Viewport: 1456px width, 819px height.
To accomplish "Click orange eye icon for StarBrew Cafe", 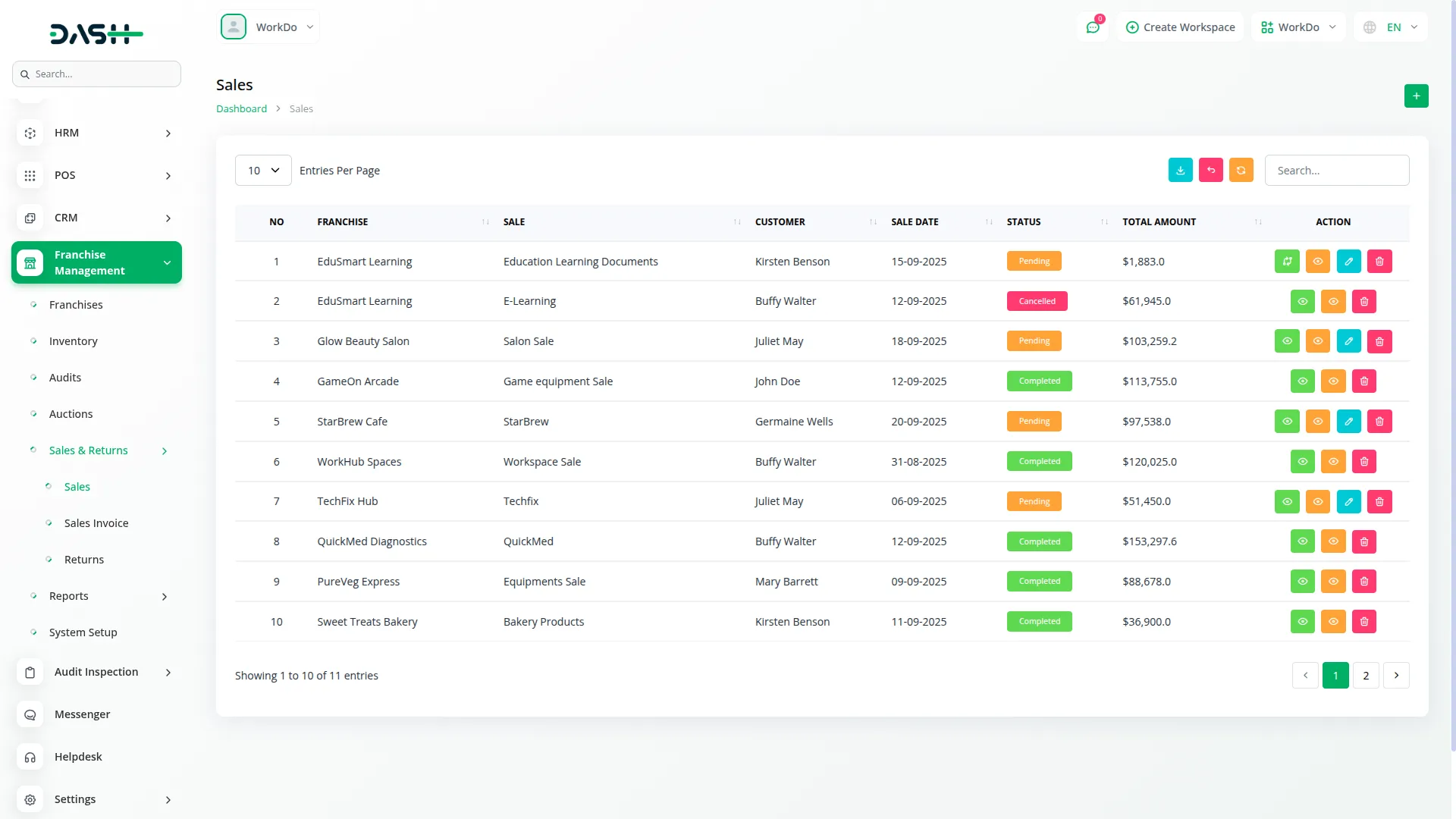I will (x=1318, y=422).
